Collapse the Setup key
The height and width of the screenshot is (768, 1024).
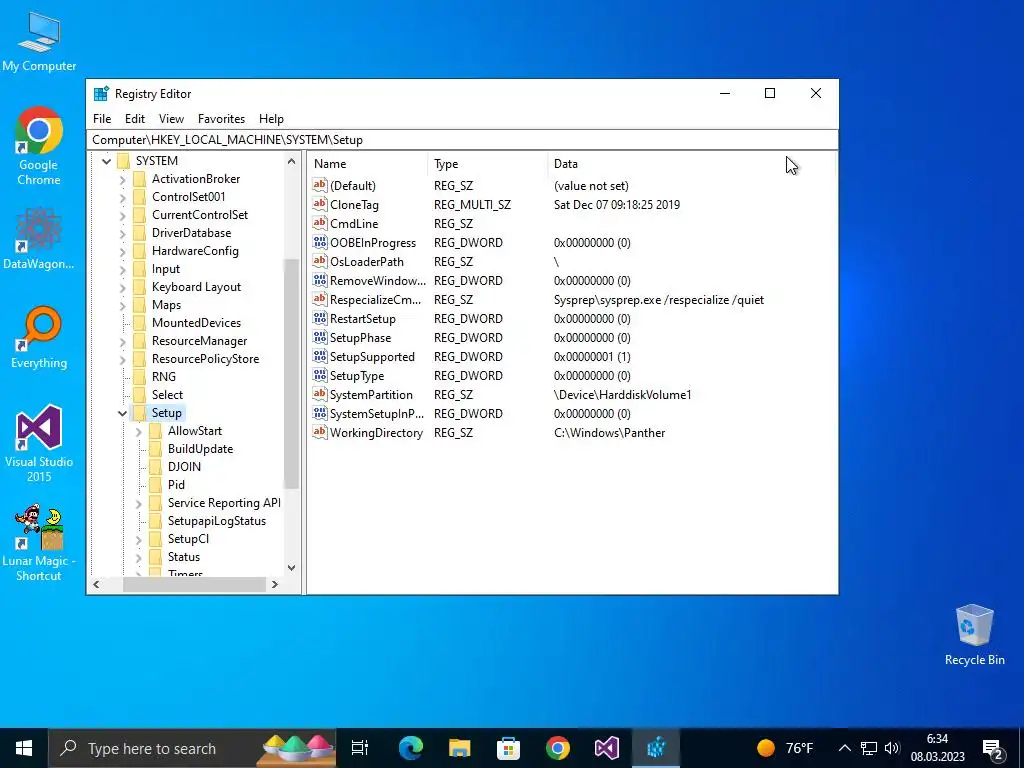point(122,413)
